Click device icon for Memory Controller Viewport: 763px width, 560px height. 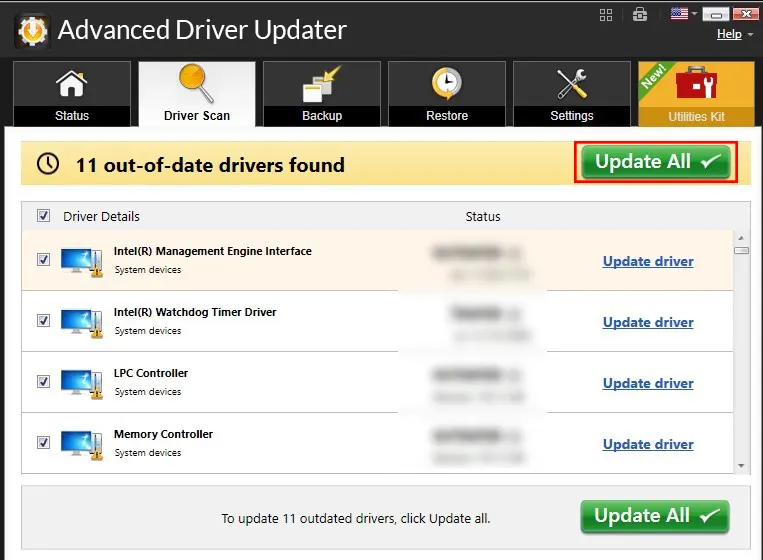[x=82, y=445]
